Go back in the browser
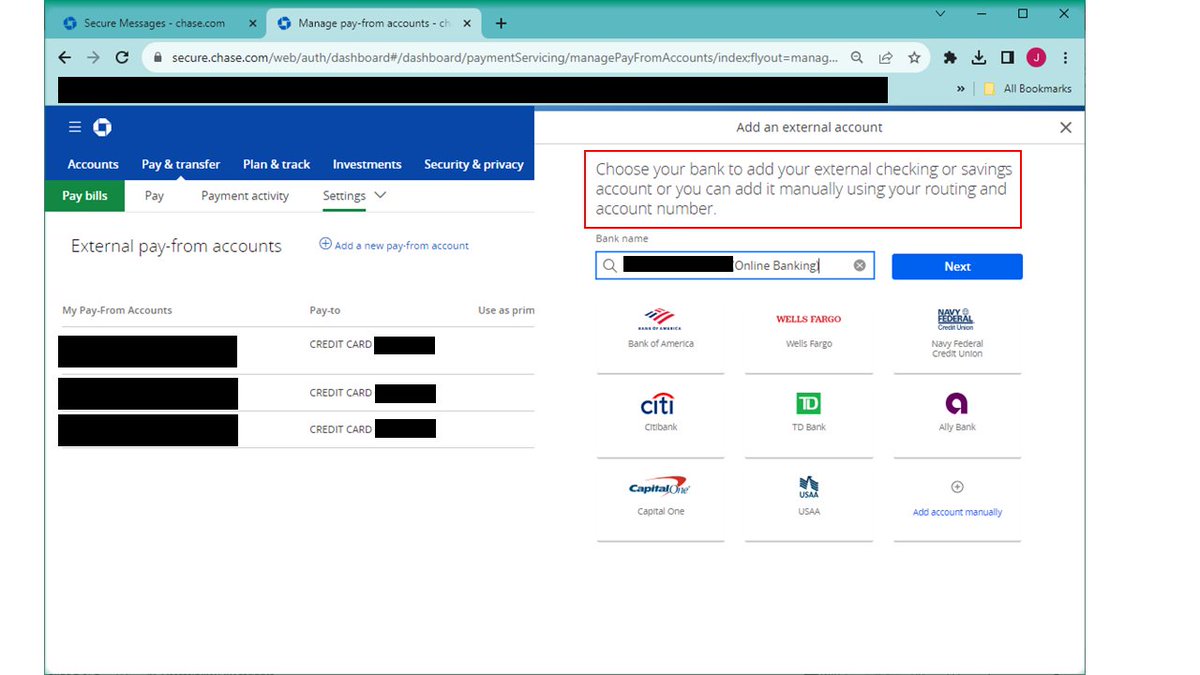This screenshot has height=675, width=1200. [x=65, y=58]
